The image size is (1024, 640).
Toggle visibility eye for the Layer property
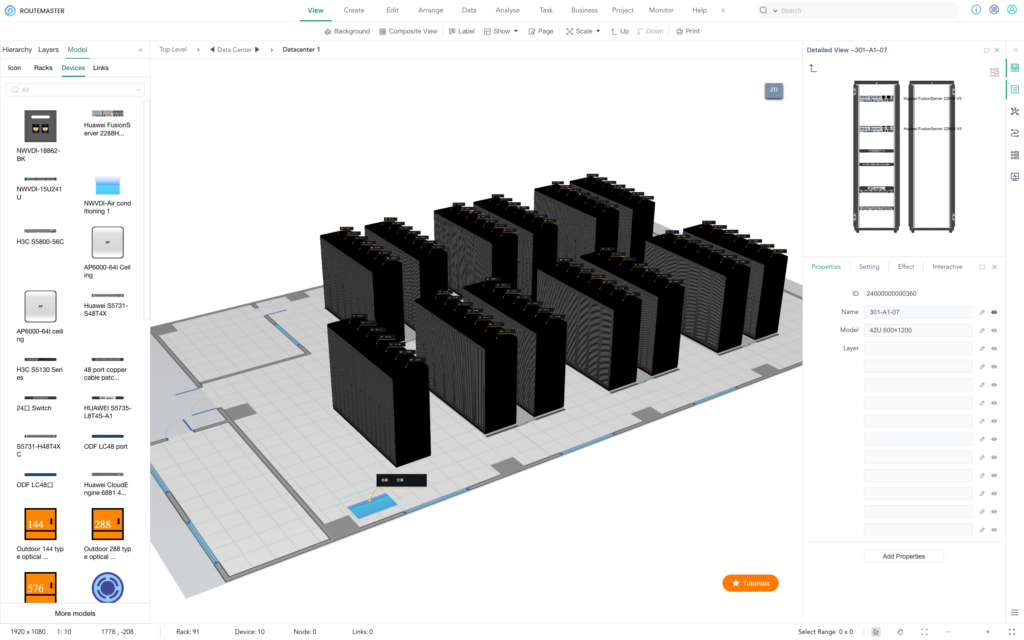pyautogui.click(x=994, y=348)
